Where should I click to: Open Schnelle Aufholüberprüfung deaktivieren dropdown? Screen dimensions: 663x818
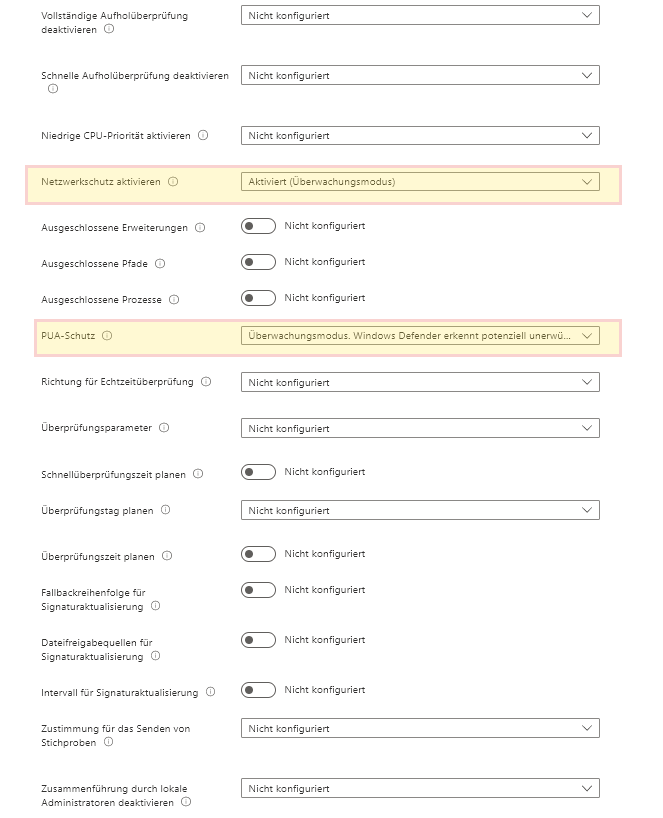[x=420, y=76]
